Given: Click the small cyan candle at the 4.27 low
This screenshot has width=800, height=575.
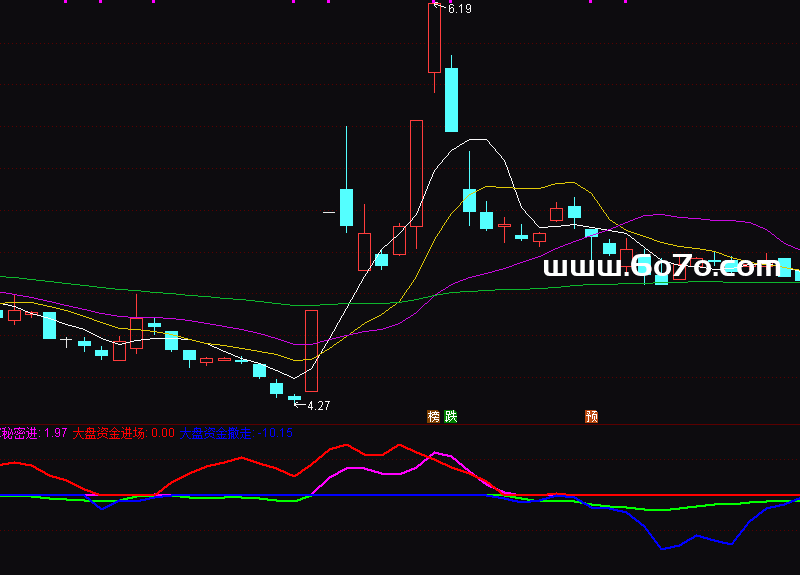Looking at the screenshot, I should [294, 398].
